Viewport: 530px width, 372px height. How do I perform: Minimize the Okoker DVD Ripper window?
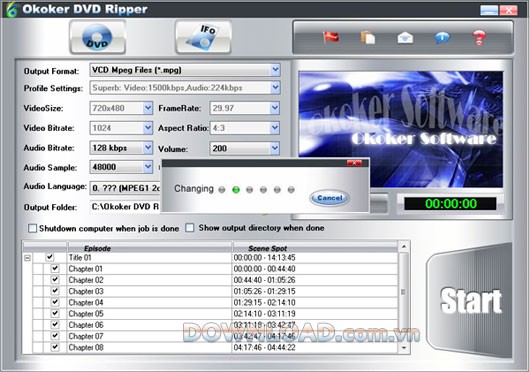pos(489,10)
